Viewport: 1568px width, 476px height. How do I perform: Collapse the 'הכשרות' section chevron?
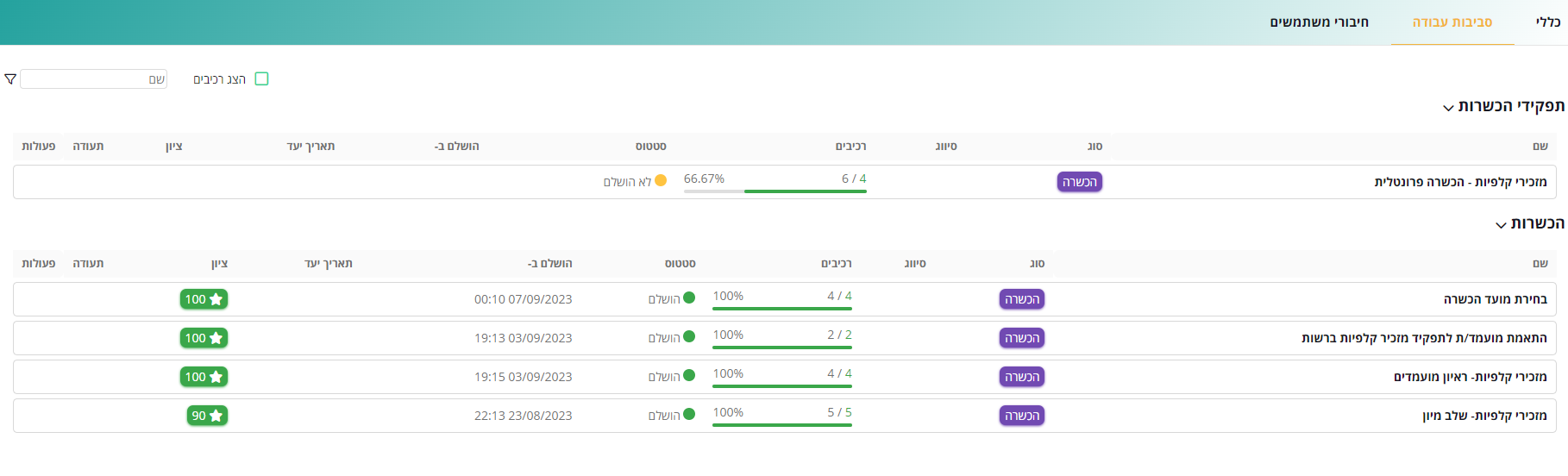click(1501, 225)
